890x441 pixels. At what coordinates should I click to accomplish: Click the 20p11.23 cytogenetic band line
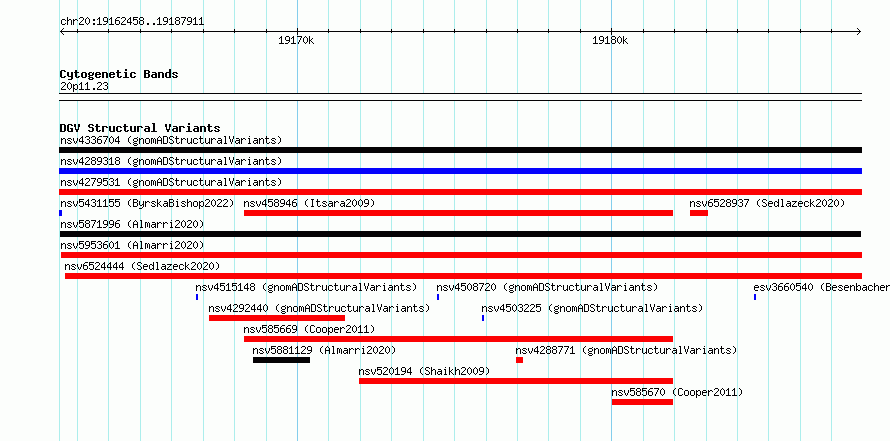tap(460, 97)
